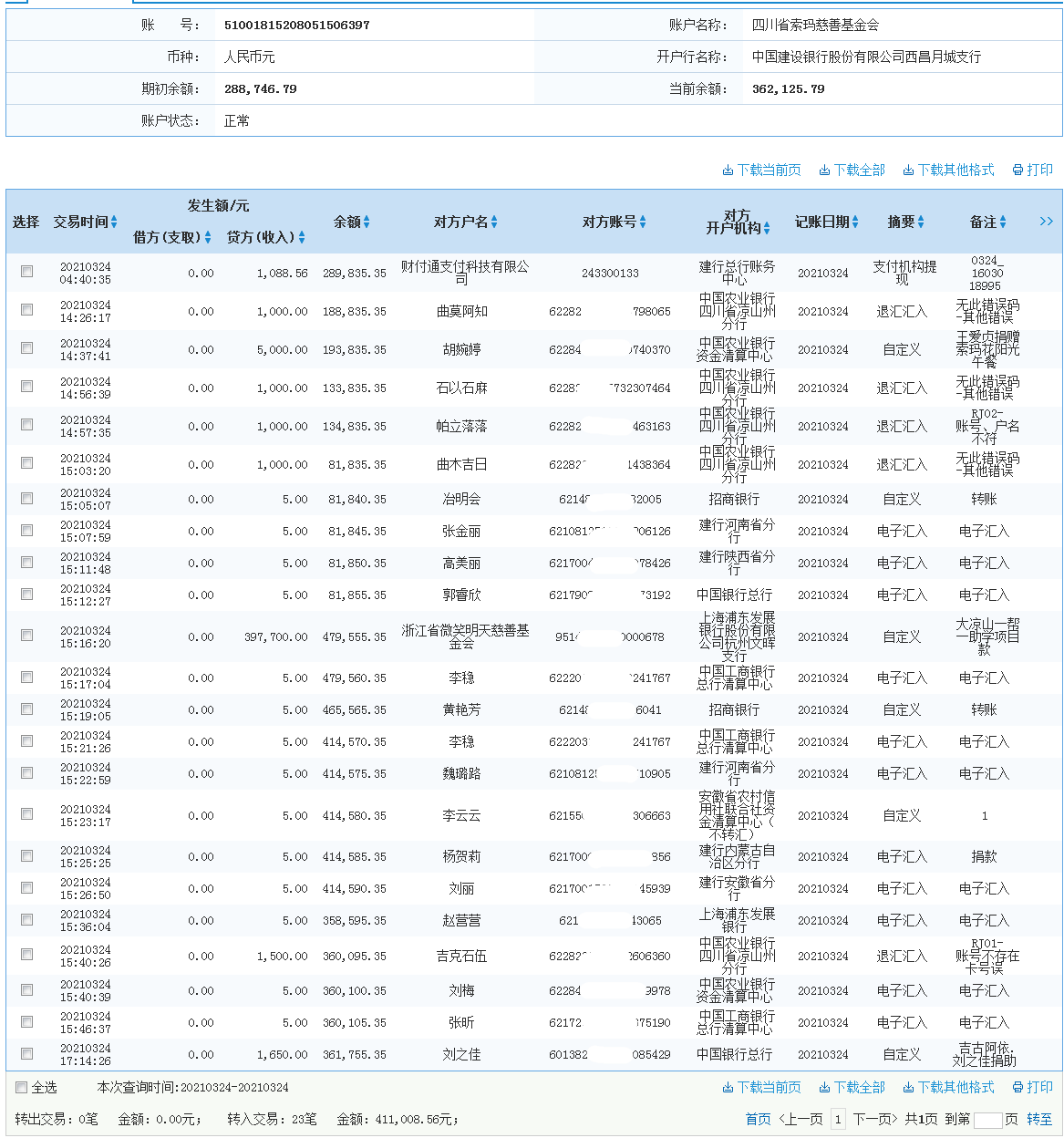Screen dimensions: 1064x1138
Task: Click the bottom 下载当前页 download icon
Action: point(728,1087)
